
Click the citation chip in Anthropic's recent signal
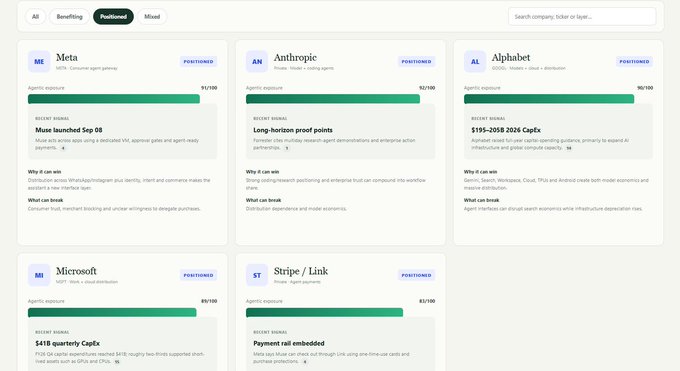click(x=287, y=148)
